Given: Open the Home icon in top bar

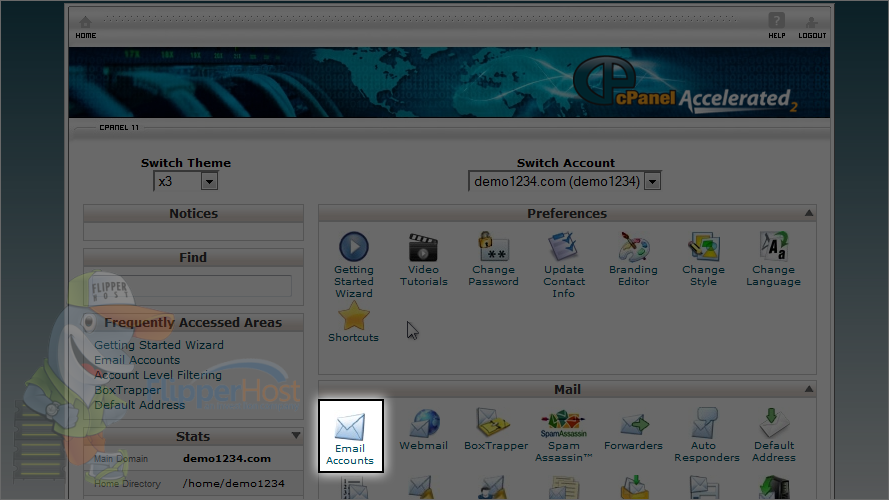Looking at the screenshot, I should (86, 27).
